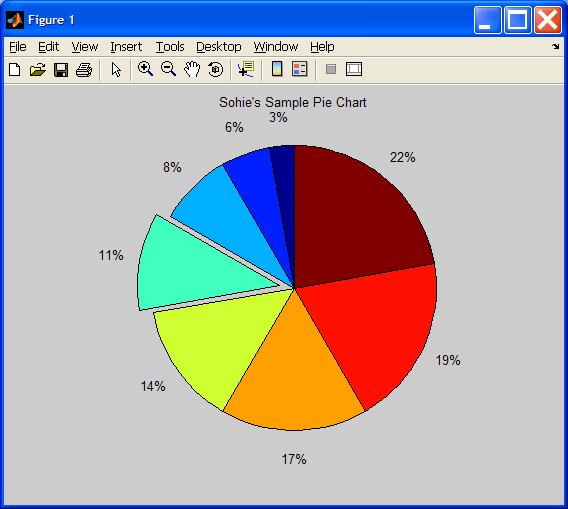The width and height of the screenshot is (568, 509).
Task: Enable the Pan hand tool
Action: click(x=192, y=69)
